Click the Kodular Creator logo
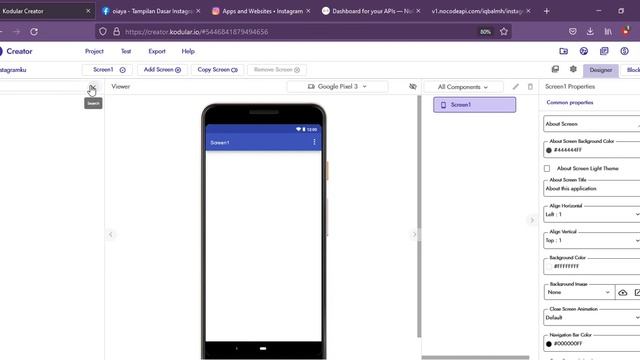Screen dimensions: 640x360 point(16,51)
